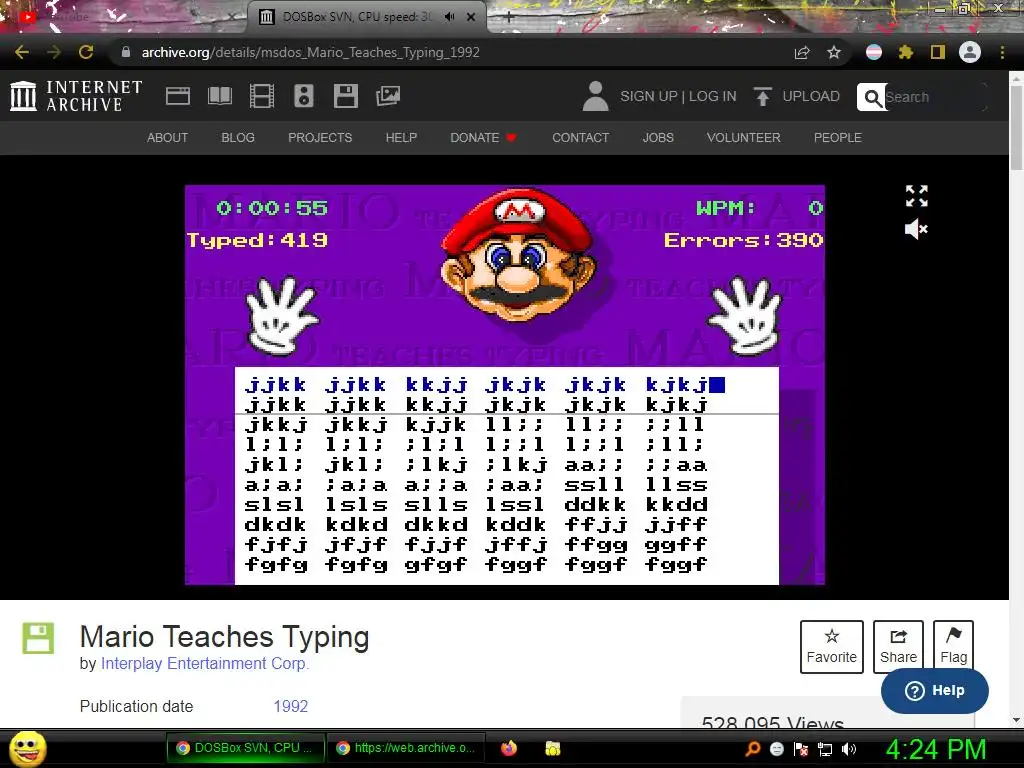Open the yellow folder taskbar icon

tap(552, 748)
